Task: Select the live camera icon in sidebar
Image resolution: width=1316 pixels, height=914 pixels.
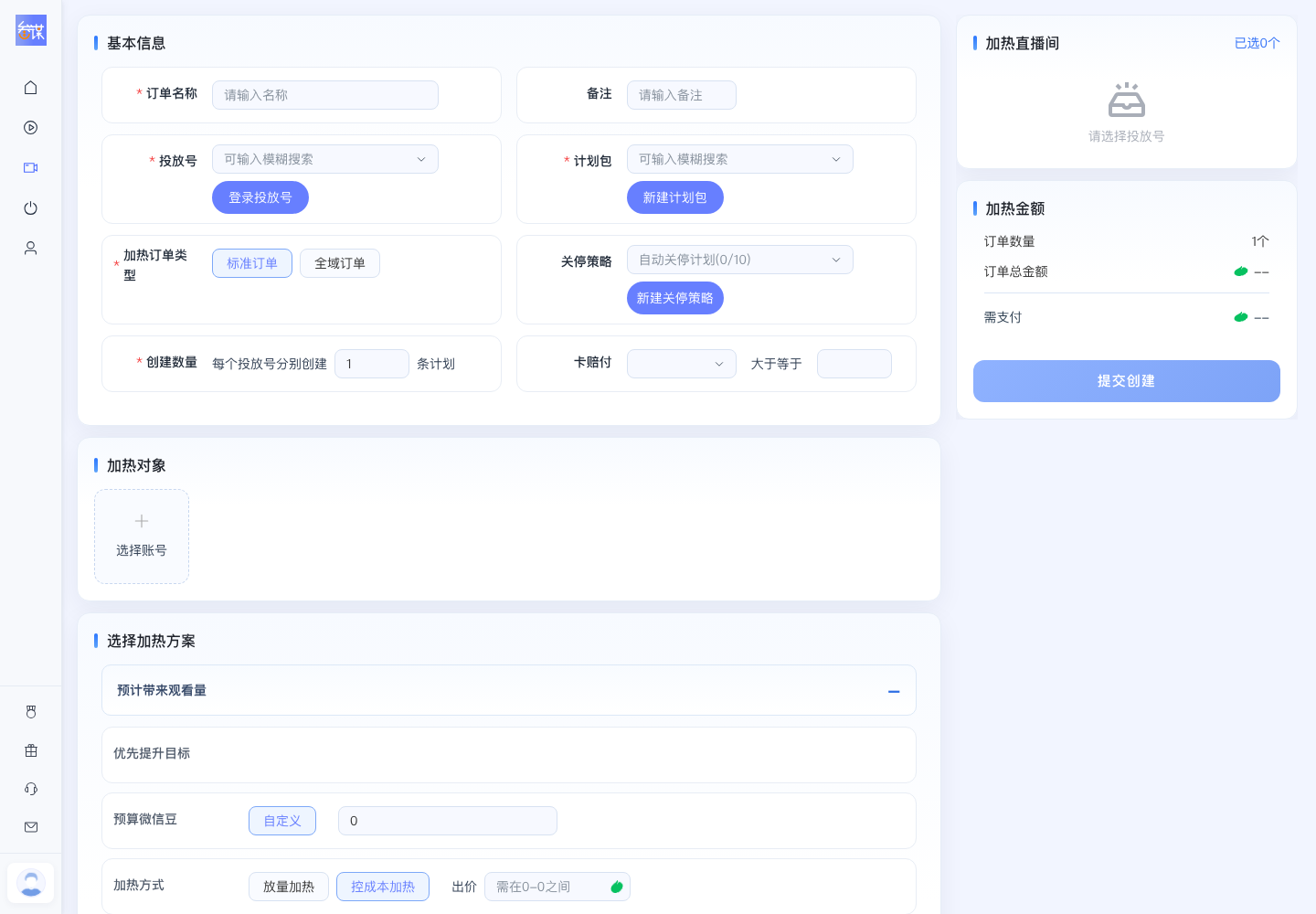Action: pos(30,168)
